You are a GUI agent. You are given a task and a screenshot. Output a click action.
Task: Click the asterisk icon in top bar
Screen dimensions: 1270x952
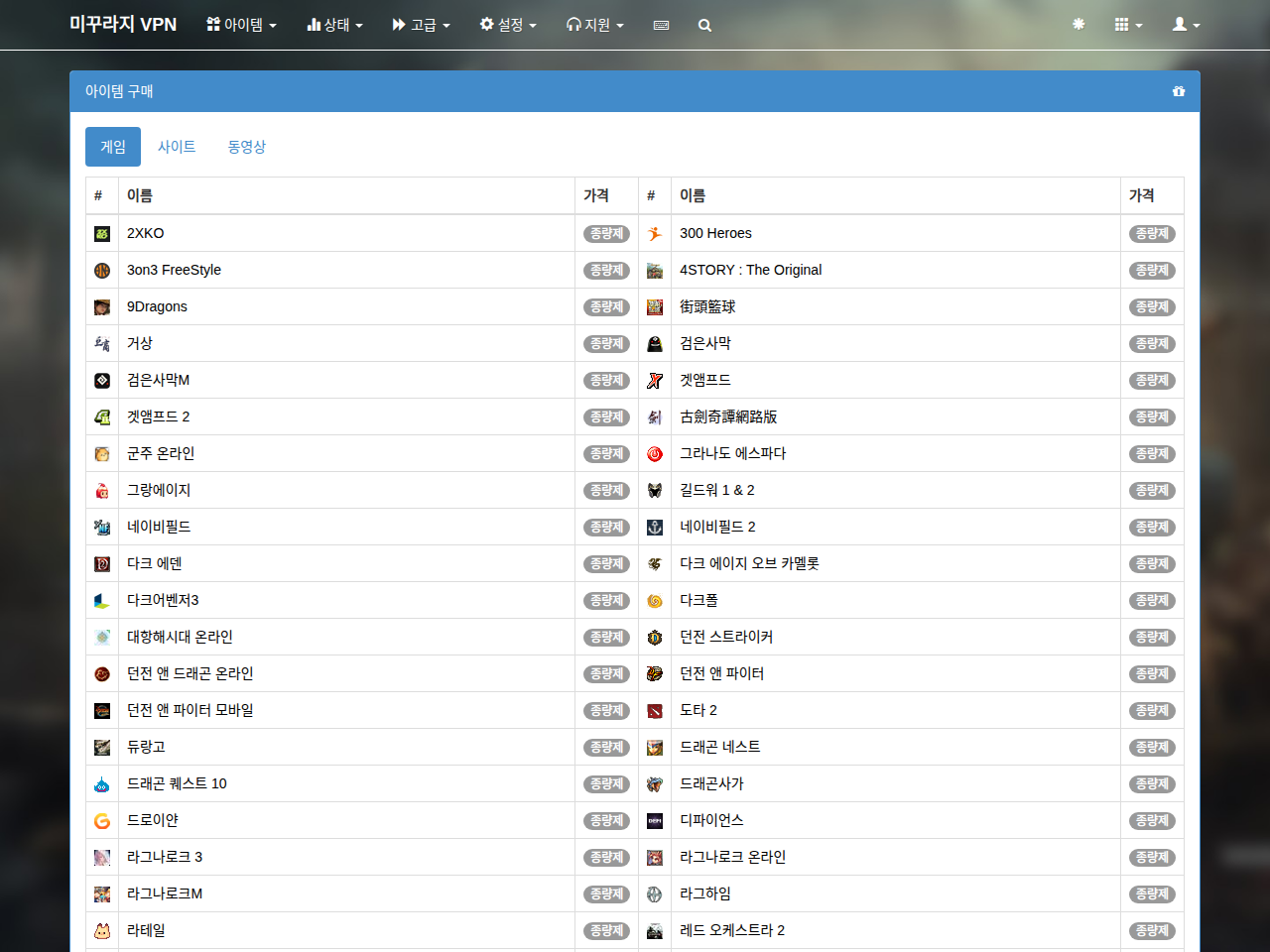pyautogui.click(x=1079, y=24)
